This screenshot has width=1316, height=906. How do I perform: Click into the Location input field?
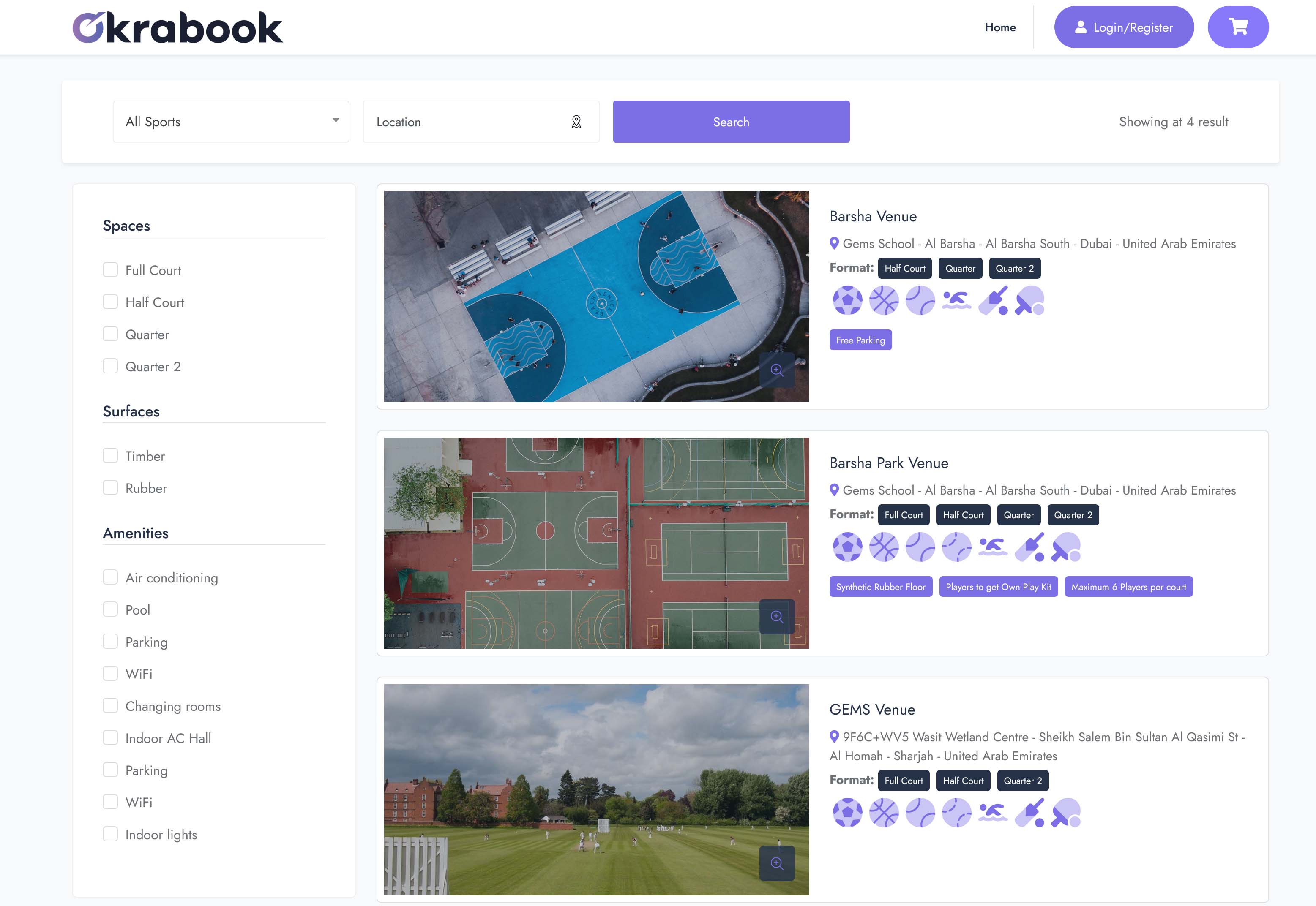click(x=481, y=122)
